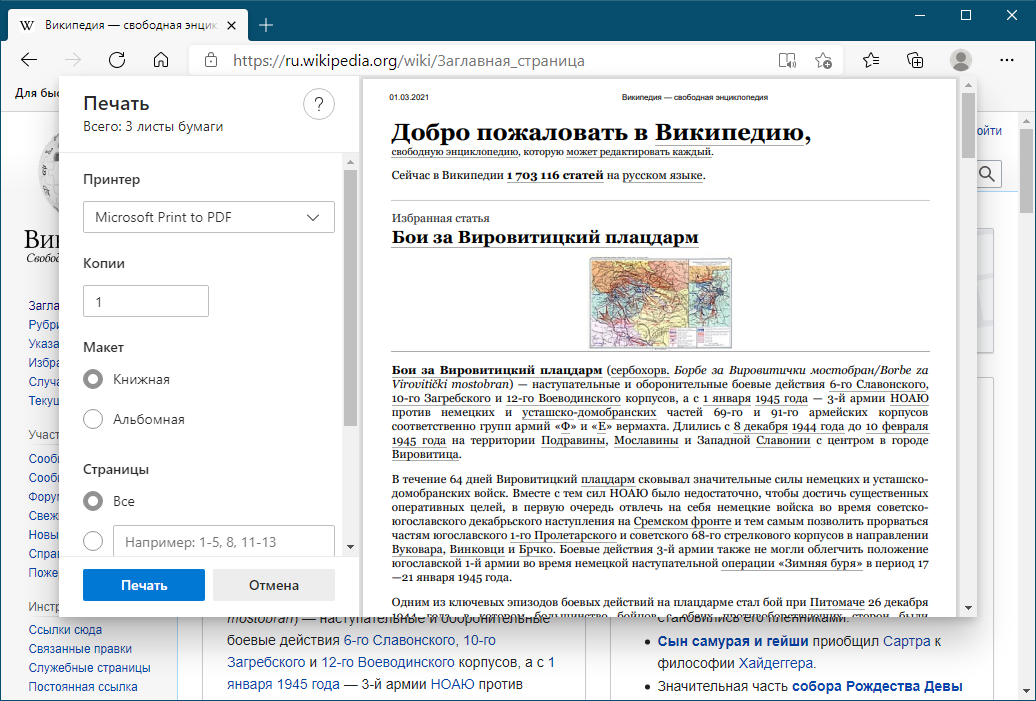Viewport: 1036px width, 701px height.
Task: Click the Wikipedia search magnifier icon
Action: (x=987, y=174)
